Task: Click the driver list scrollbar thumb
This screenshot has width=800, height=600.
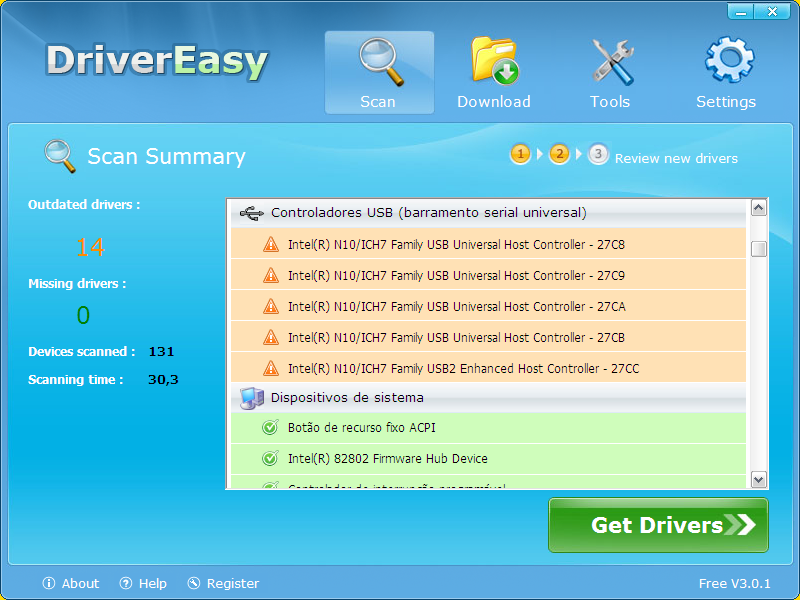Action: [x=759, y=249]
